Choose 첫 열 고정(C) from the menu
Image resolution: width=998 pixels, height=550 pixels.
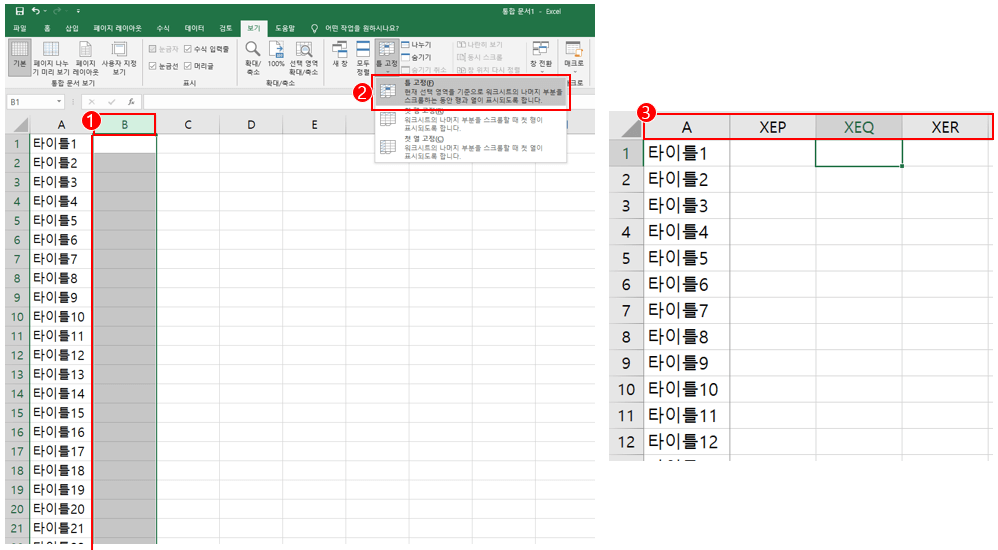tap(471, 147)
